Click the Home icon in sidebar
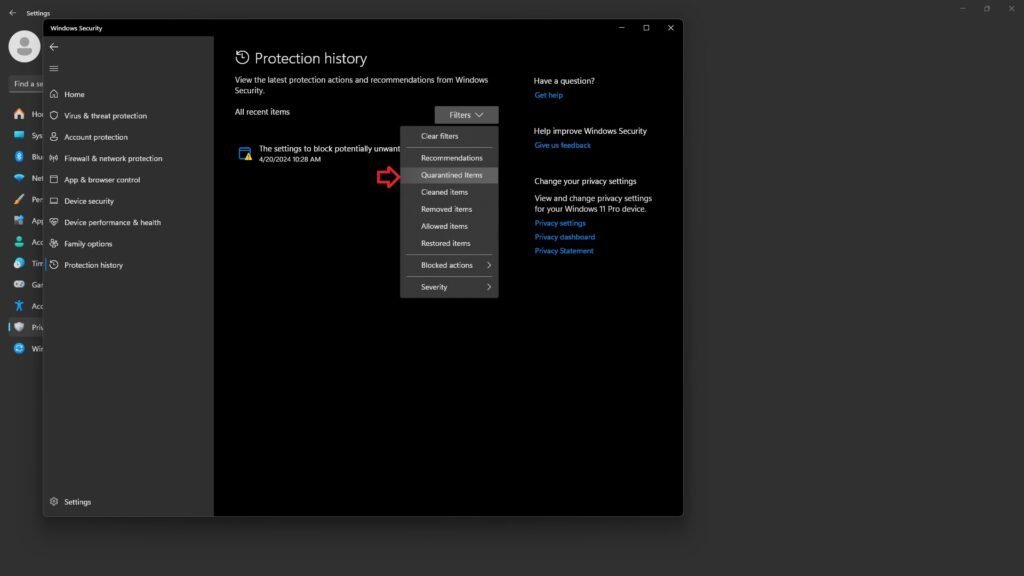Screen dimensions: 1024x576 [54, 94]
